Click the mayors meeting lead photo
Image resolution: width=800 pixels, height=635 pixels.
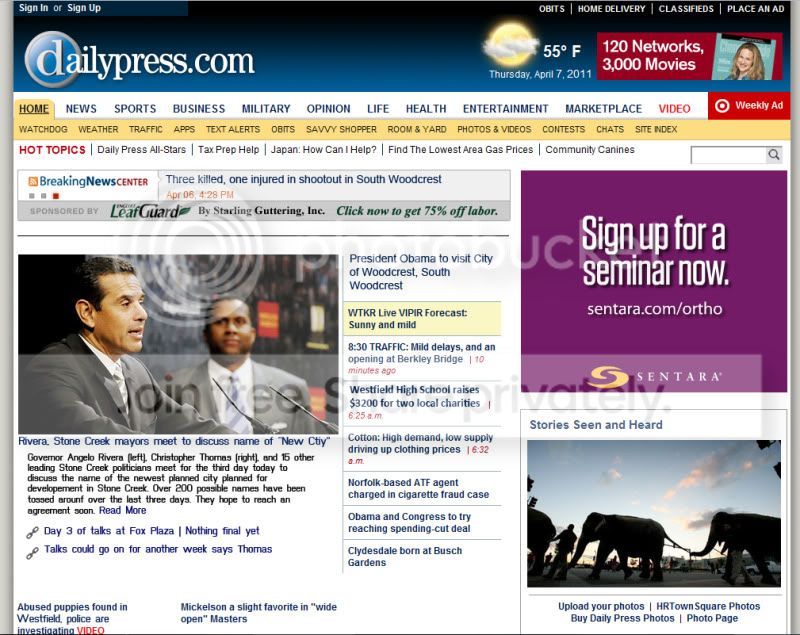(x=178, y=344)
